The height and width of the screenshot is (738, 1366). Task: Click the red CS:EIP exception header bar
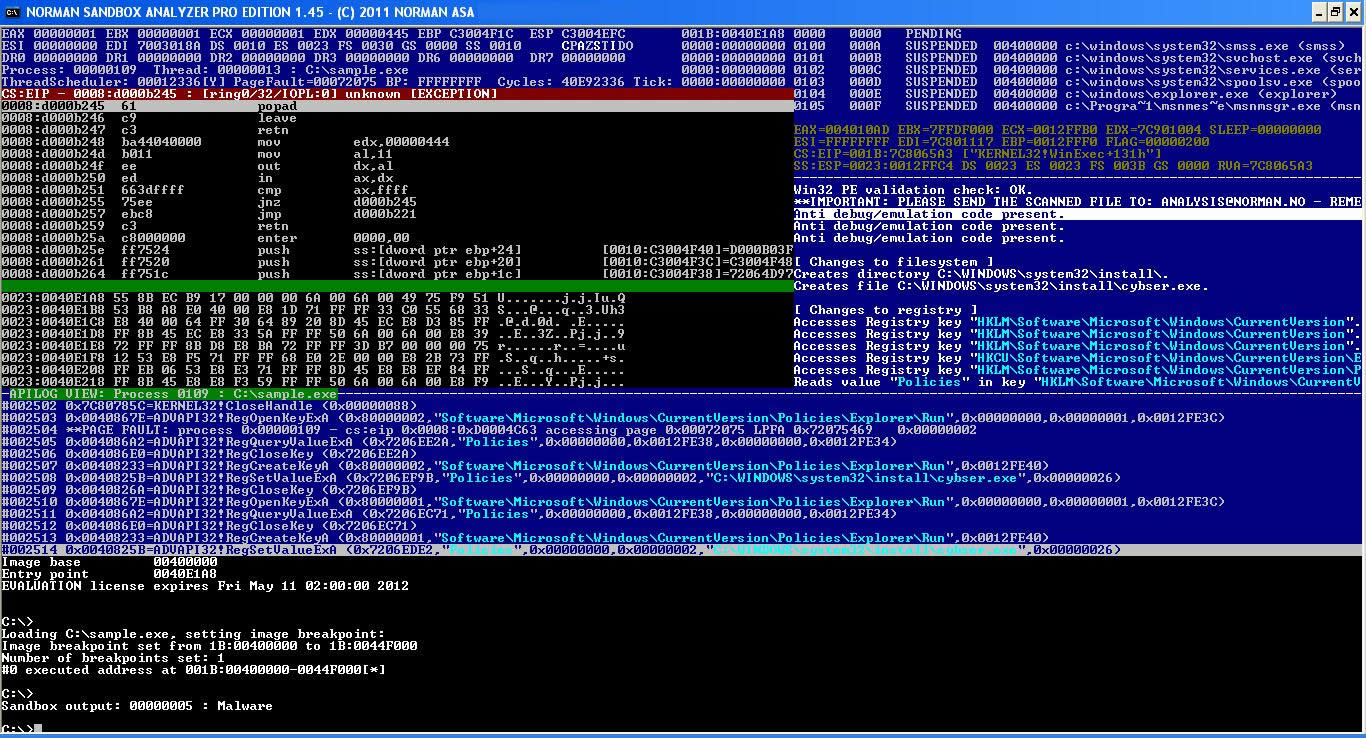coord(397,94)
